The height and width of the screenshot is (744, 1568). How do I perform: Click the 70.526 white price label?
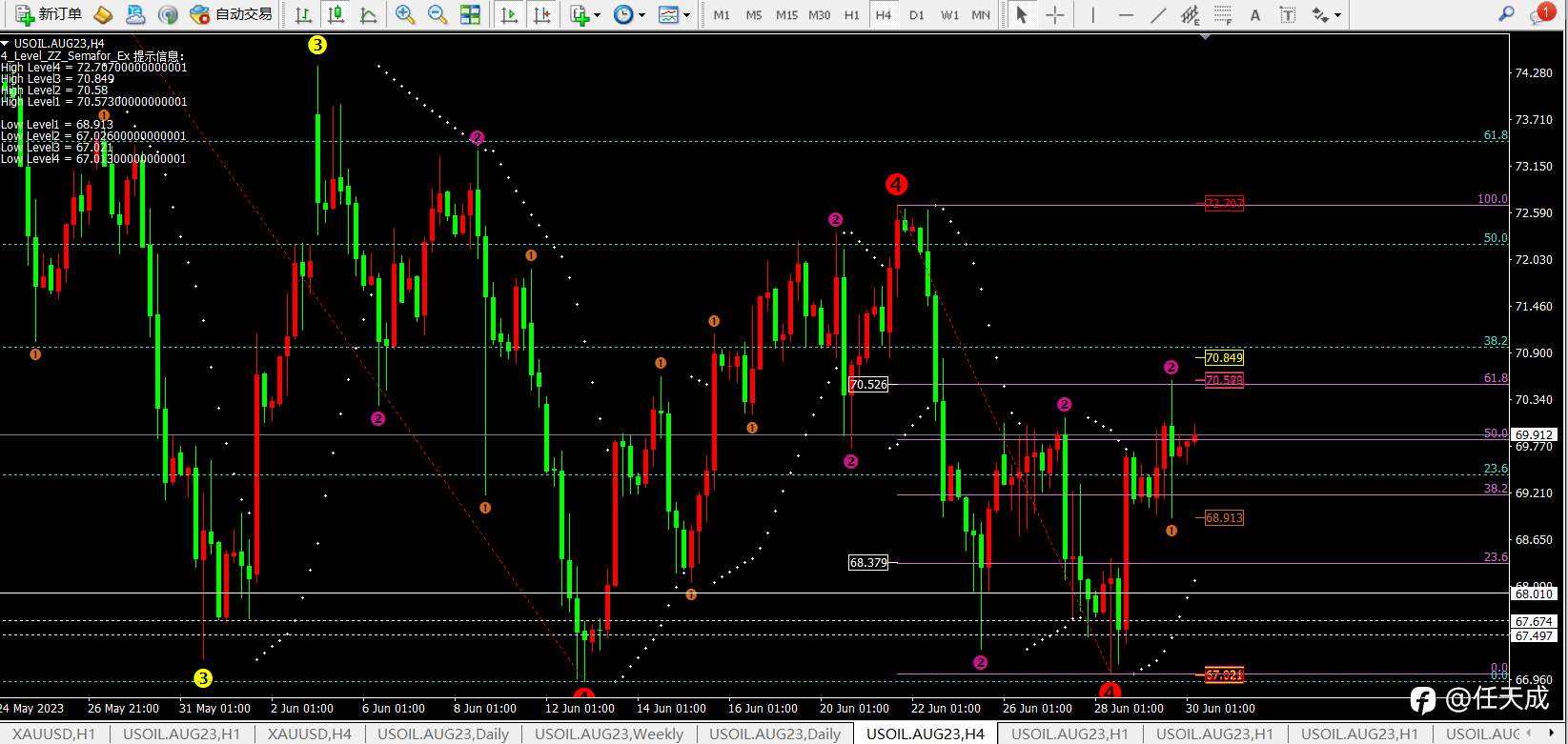click(868, 385)
